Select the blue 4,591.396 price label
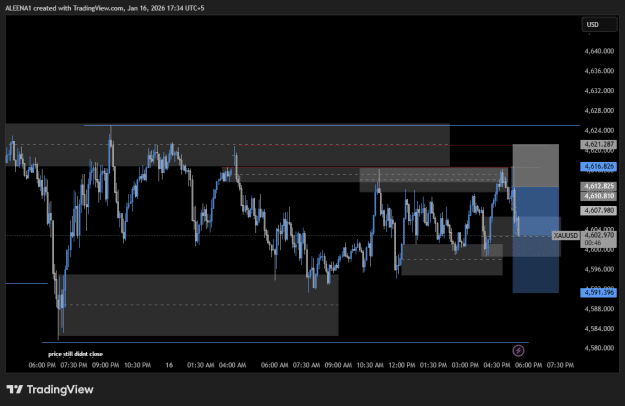 (599, 292)
